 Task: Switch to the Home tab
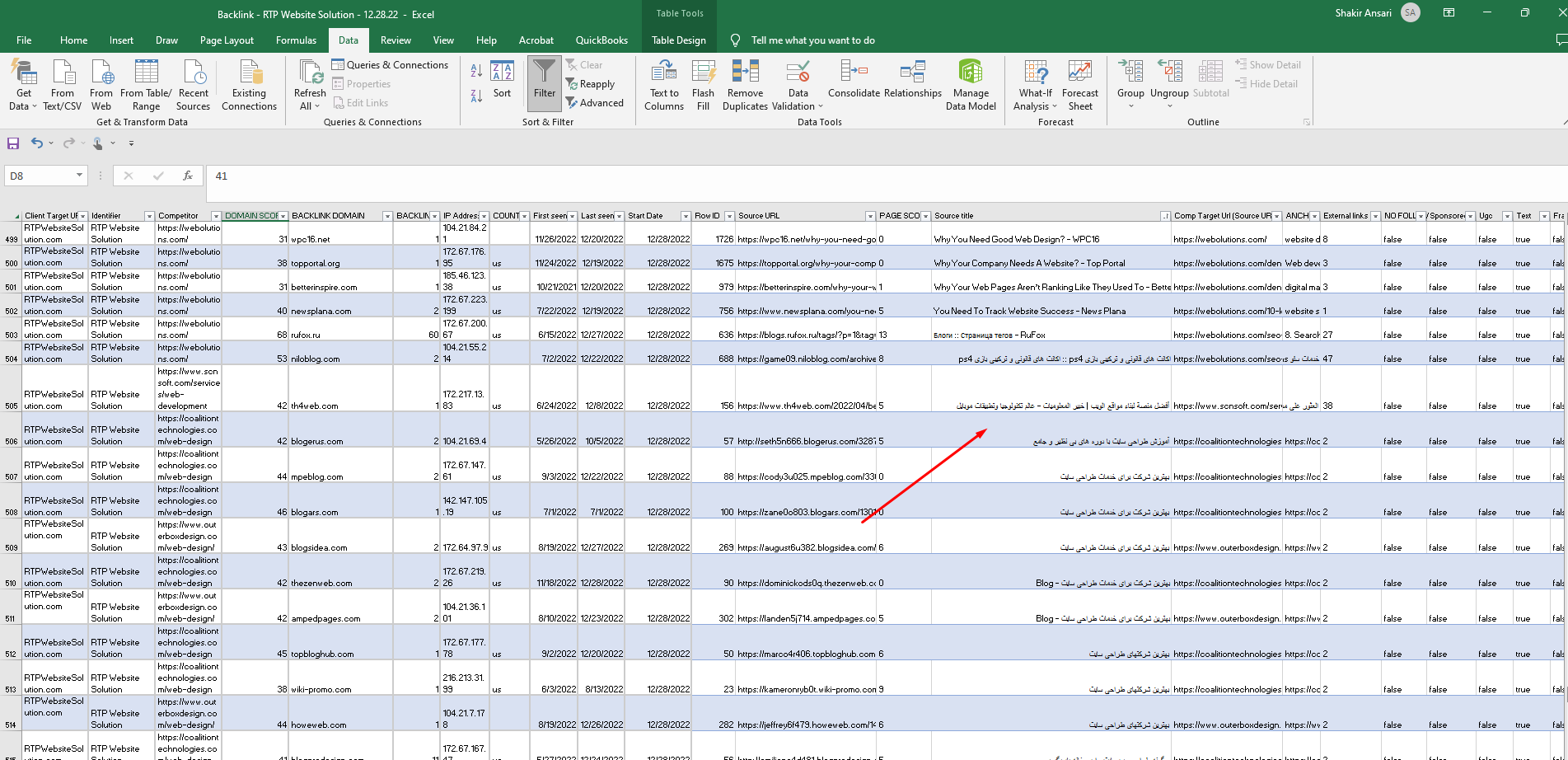[73, 40]
